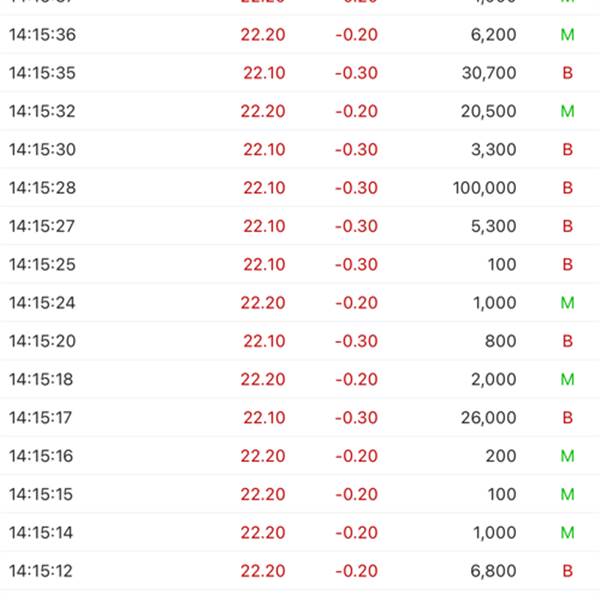Open the 14:15:35 trade with 30,700 volume
The height and width of the screenshot is (600, 600).
tap(300, 73)
